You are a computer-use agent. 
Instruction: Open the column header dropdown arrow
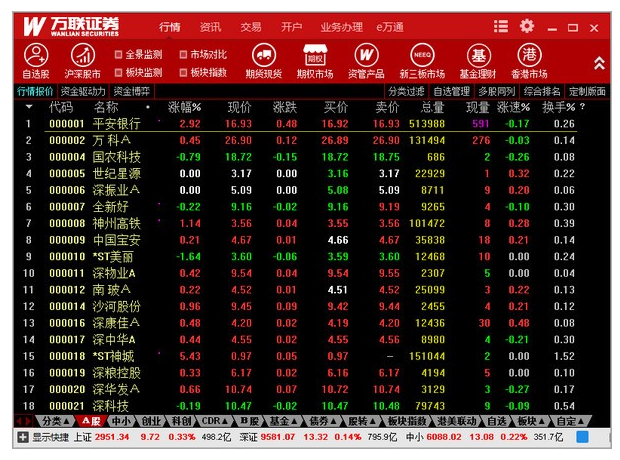29,107
